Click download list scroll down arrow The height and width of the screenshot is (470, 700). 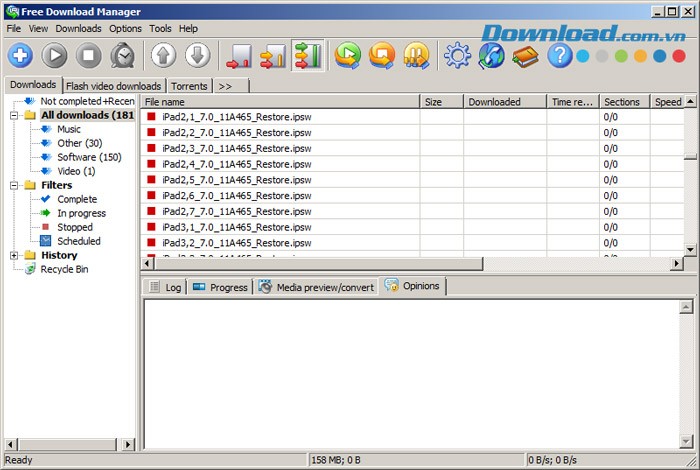(x=690, y=249)
